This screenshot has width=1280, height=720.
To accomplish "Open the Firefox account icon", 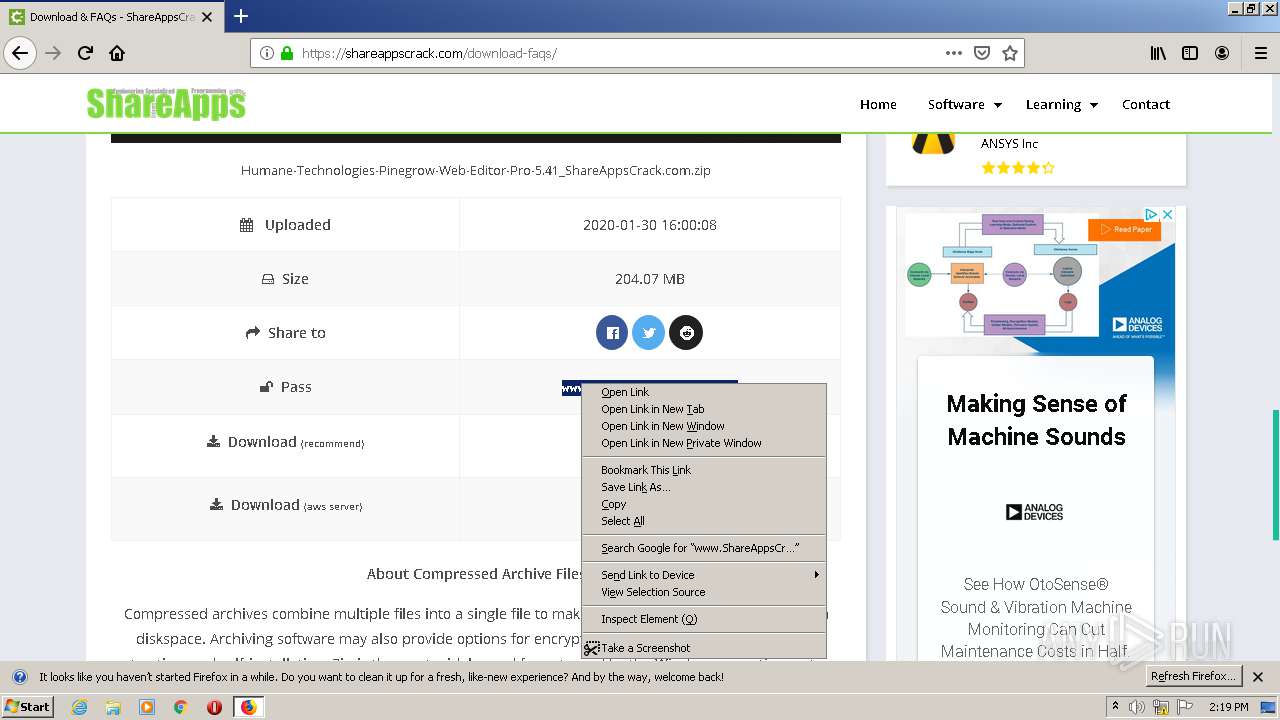I will 1222,53.
